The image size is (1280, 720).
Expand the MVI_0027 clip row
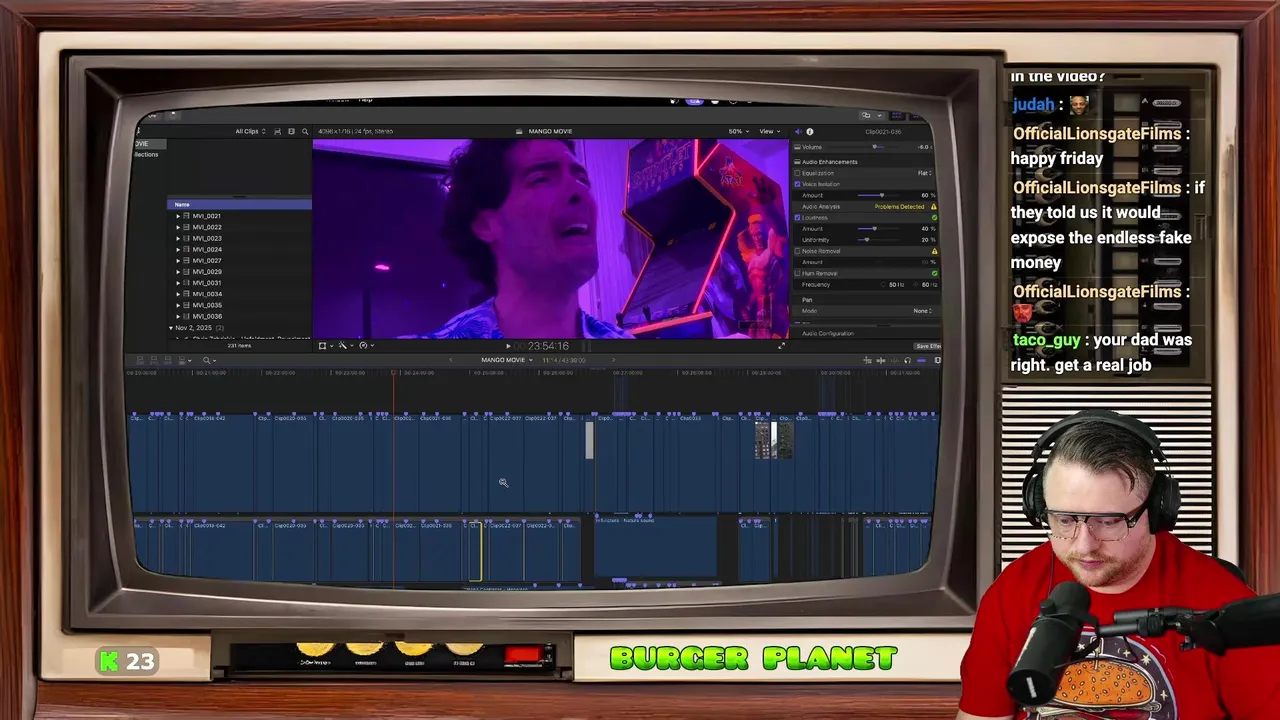click(x=178, y=260)
